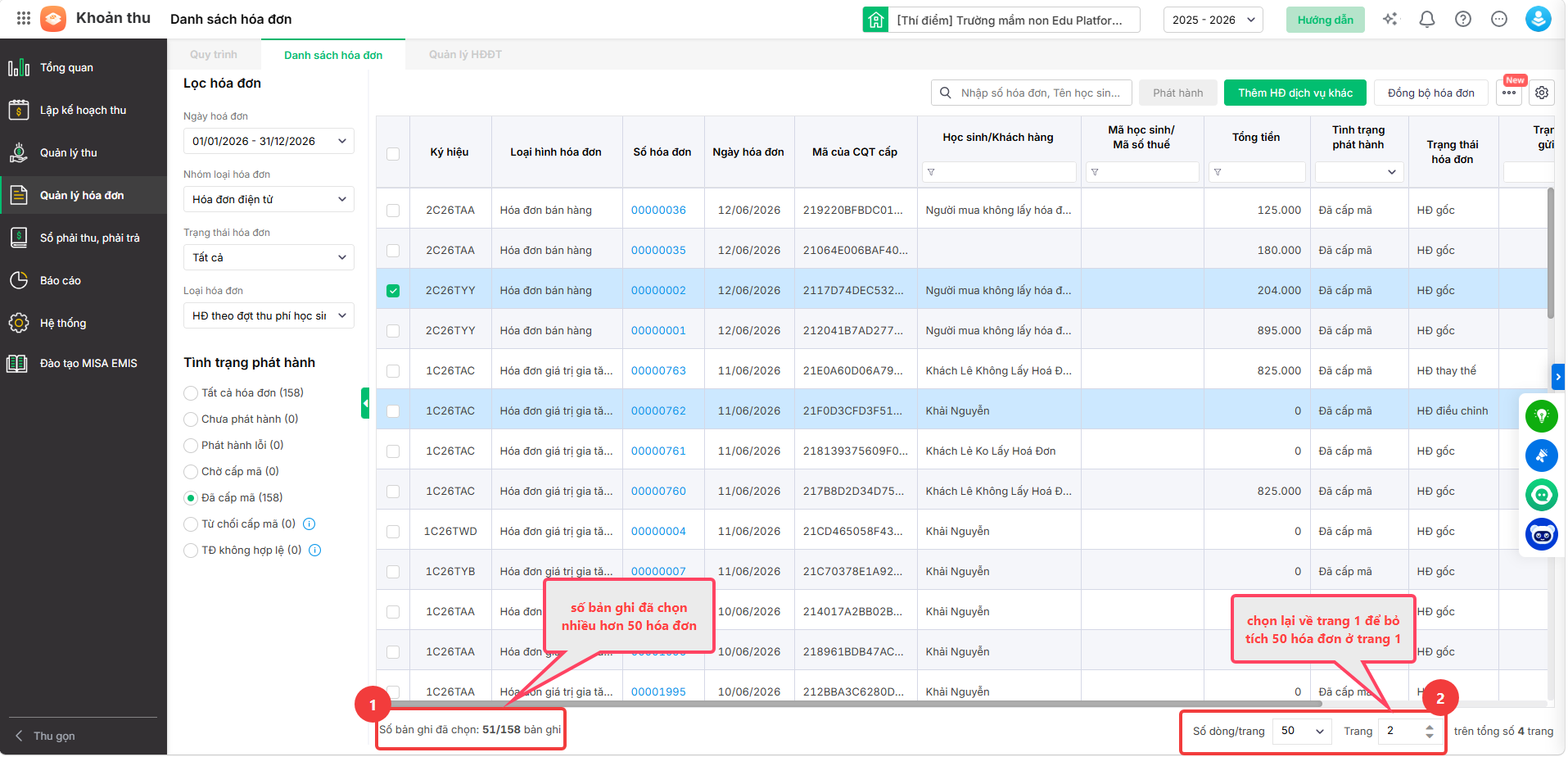
Task: Switch to Quy trình tab
Action: (x=214, y=55)
